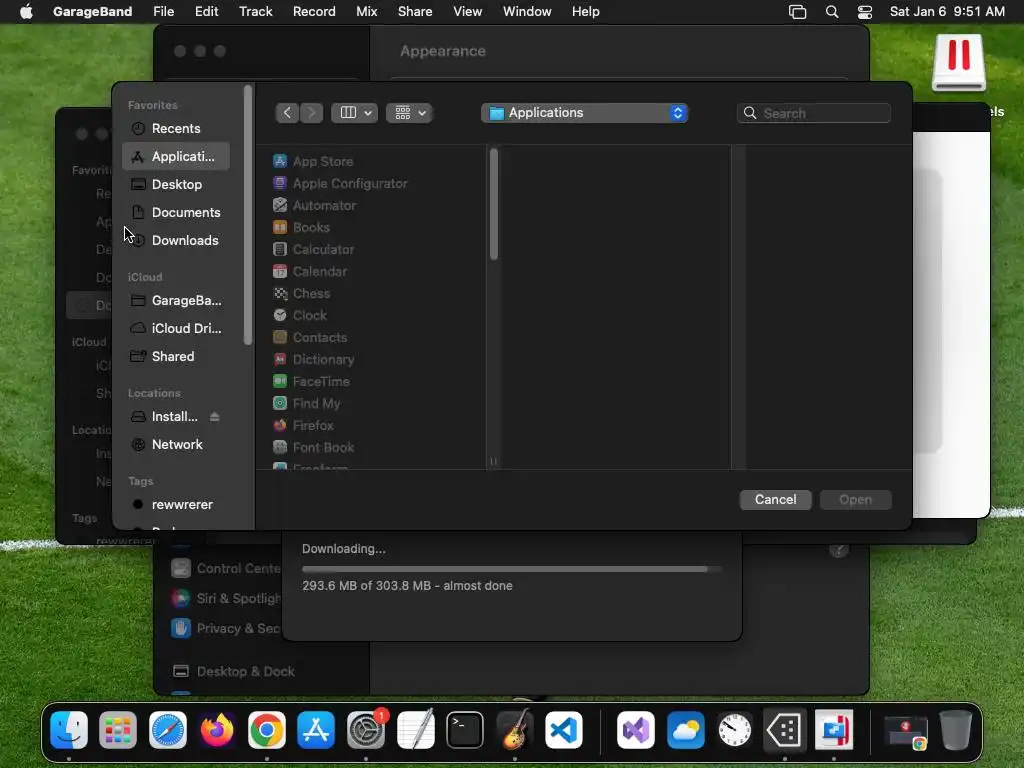Launch Launchpad from the Dock
The image size is (1024, 768).
[x=118, y=729]
